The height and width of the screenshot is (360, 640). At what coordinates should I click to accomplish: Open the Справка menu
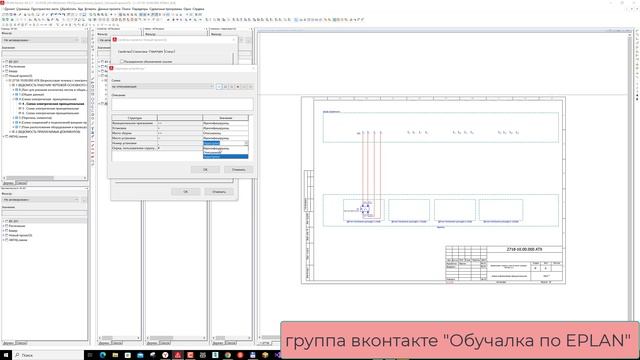coord(199,9)
